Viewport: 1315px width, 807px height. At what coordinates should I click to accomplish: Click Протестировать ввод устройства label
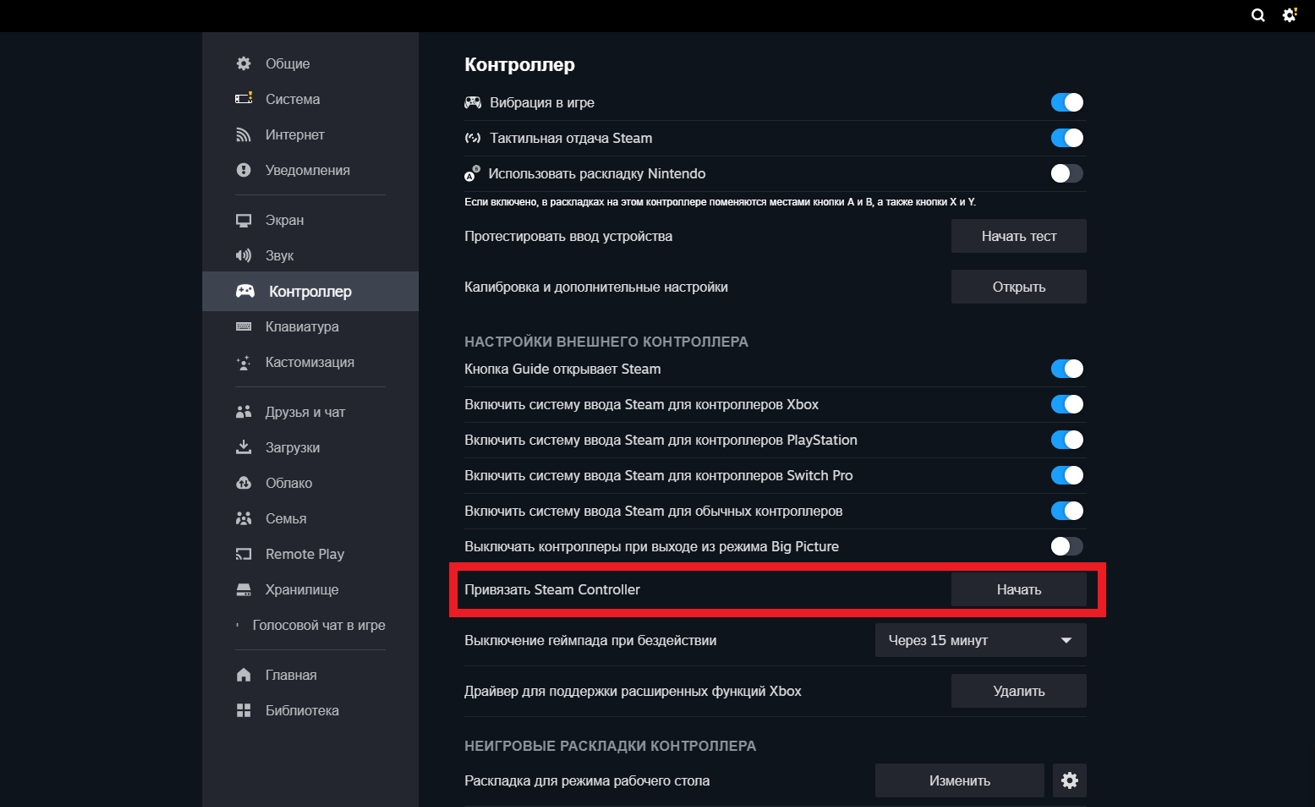point(568,236)
